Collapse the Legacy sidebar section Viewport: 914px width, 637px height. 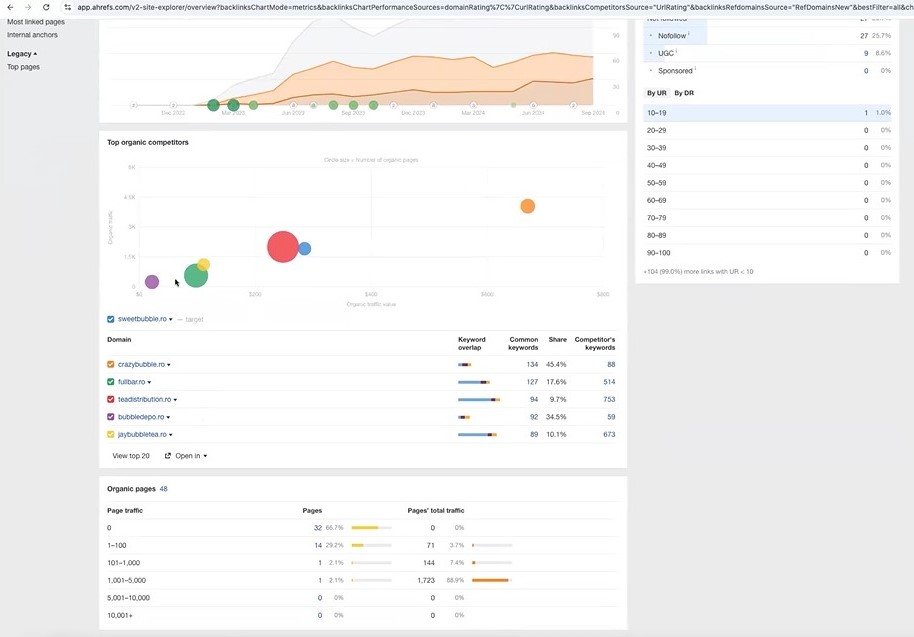click(22, 53)
